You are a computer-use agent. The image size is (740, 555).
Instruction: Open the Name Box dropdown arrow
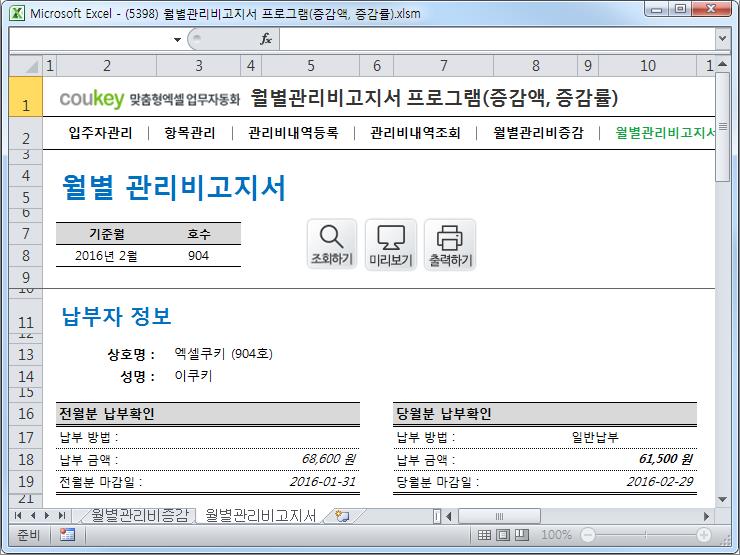pyautogui.click(x=177, y=39)
